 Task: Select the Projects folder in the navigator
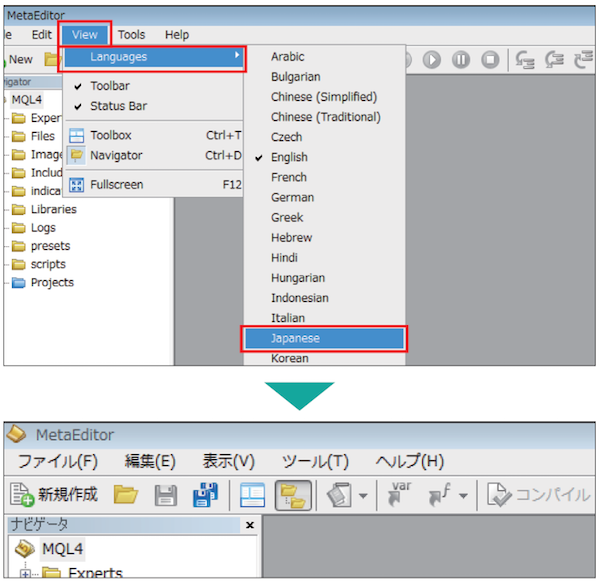coord(43,283)
